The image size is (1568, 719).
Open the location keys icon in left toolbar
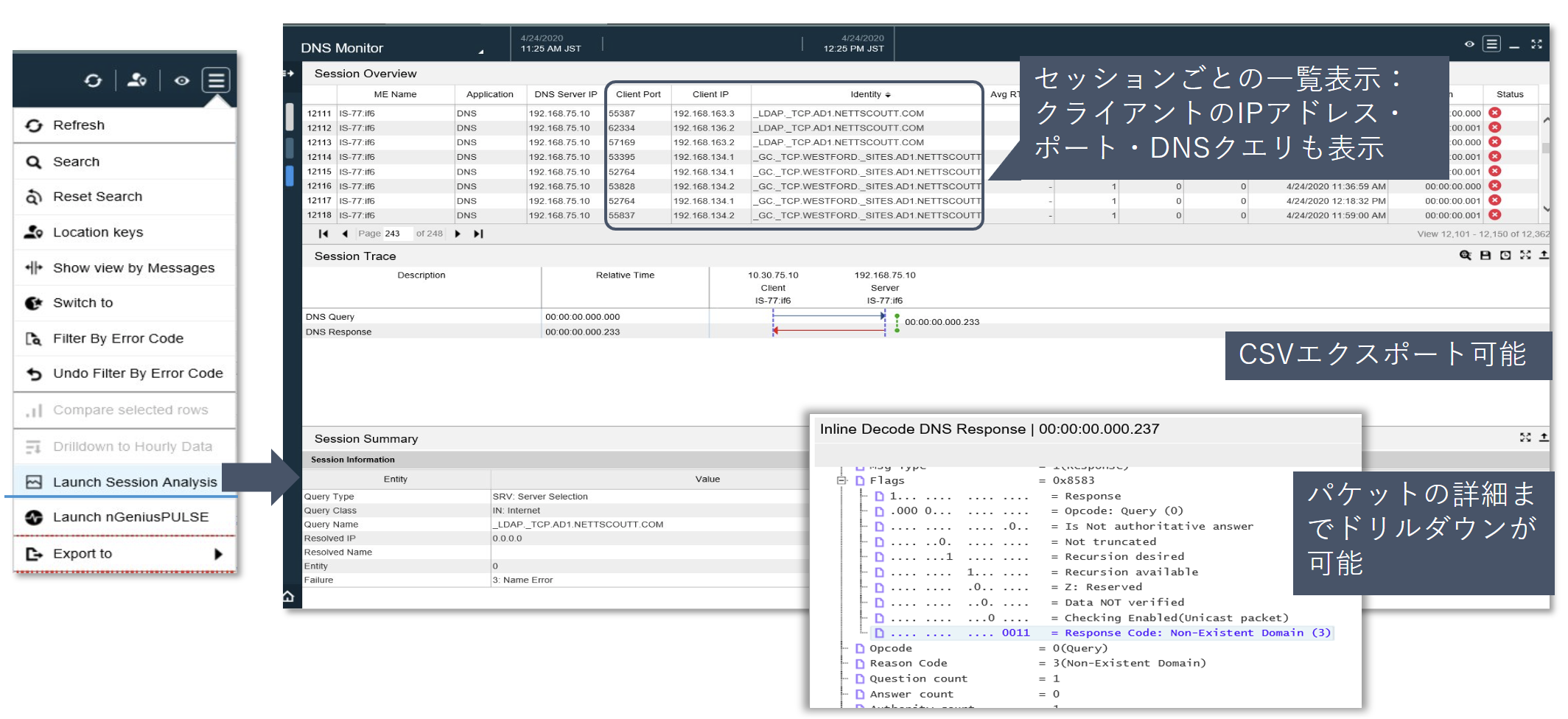click(x=137, y=80)
